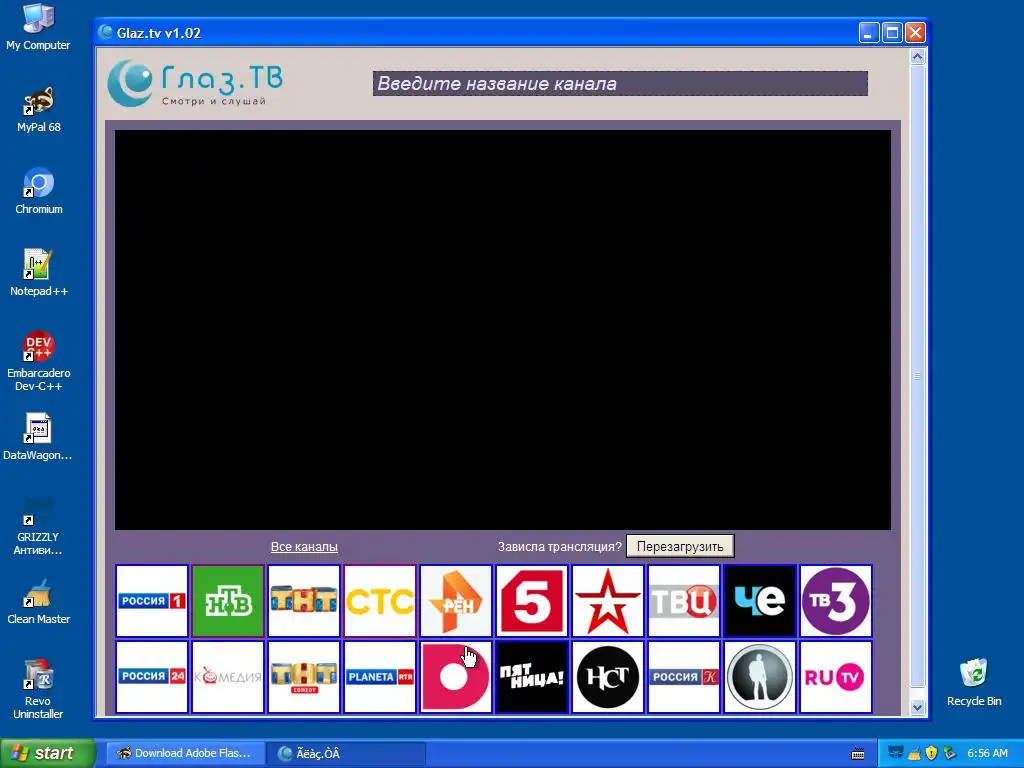
Task: Choose the RU TV channel
Action: click(x=835, y=677)
